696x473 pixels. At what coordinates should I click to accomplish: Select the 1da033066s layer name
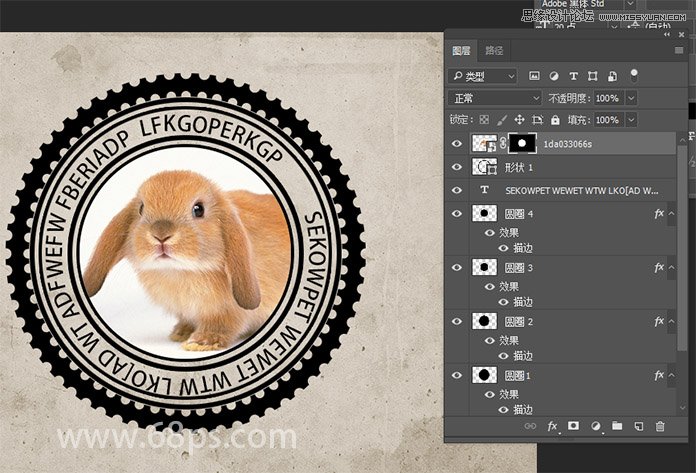point(568,144)
